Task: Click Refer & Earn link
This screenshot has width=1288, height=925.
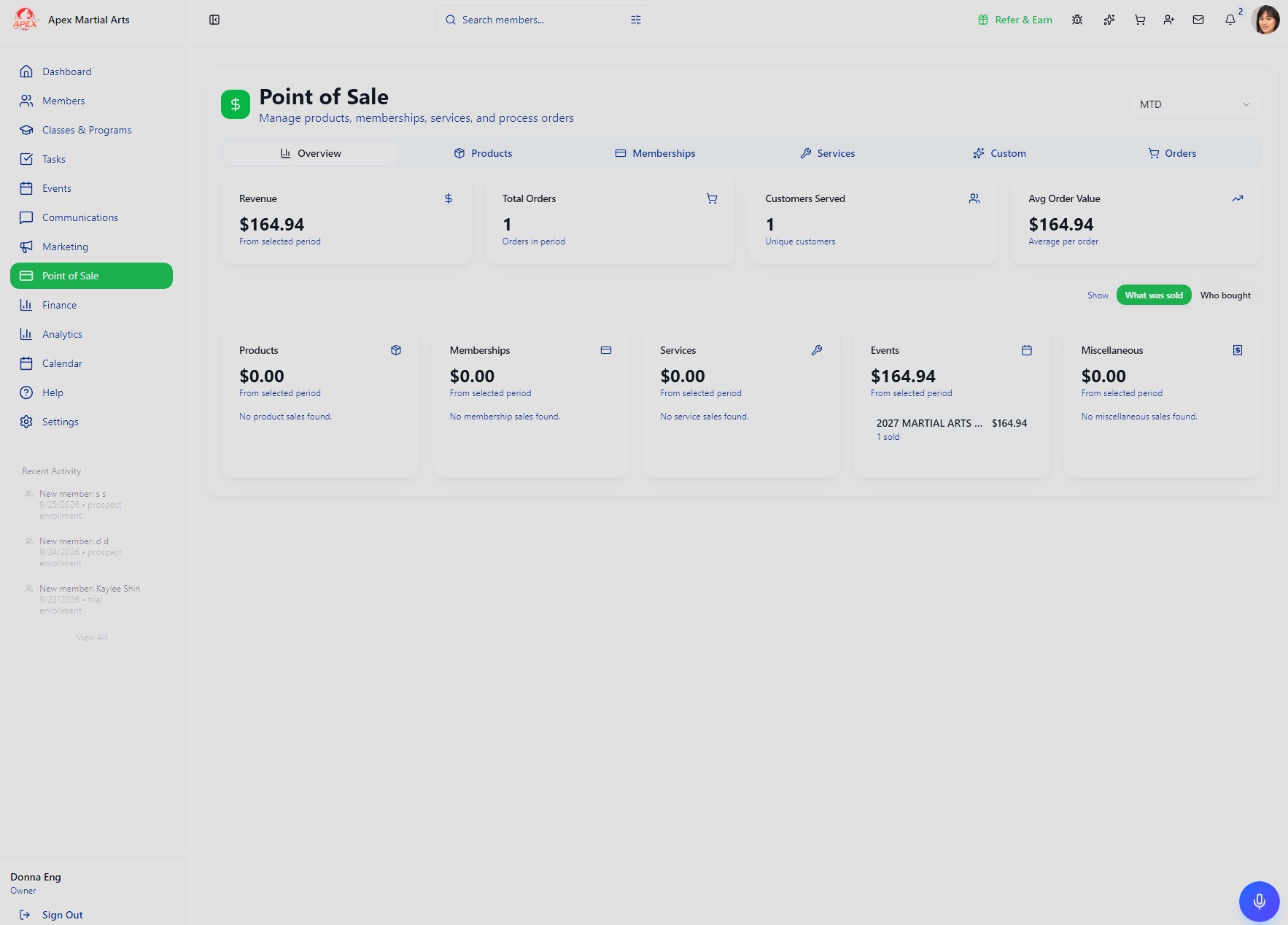Action: tap(1015, 20)
